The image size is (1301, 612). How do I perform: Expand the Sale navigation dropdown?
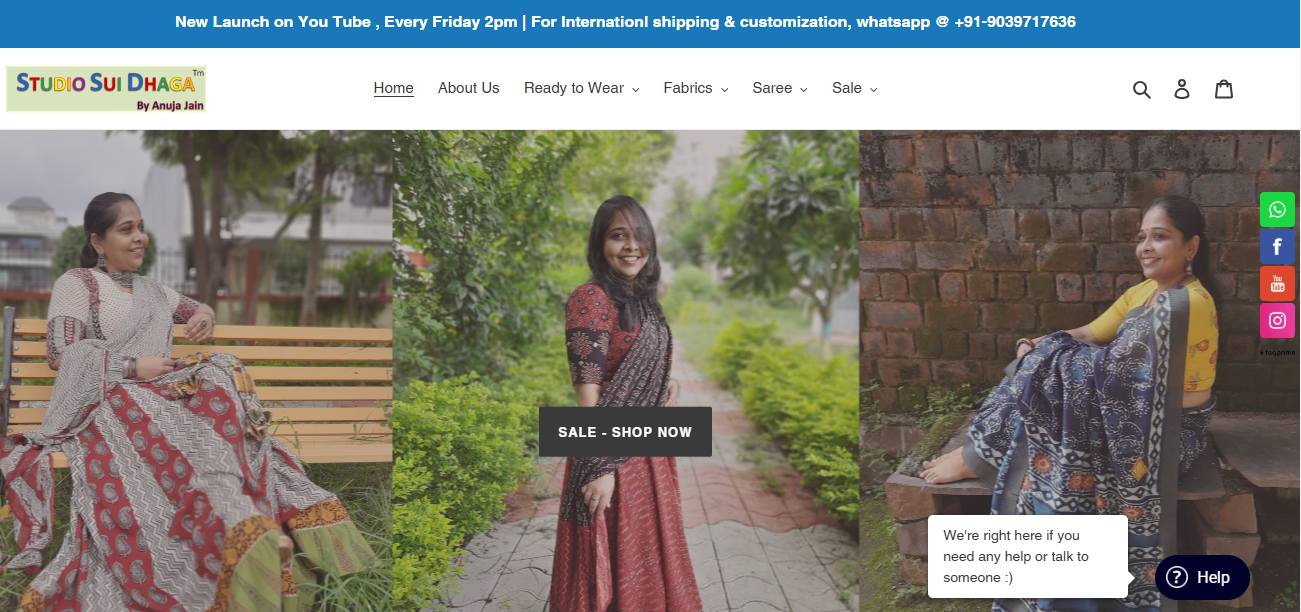point(854,88)
